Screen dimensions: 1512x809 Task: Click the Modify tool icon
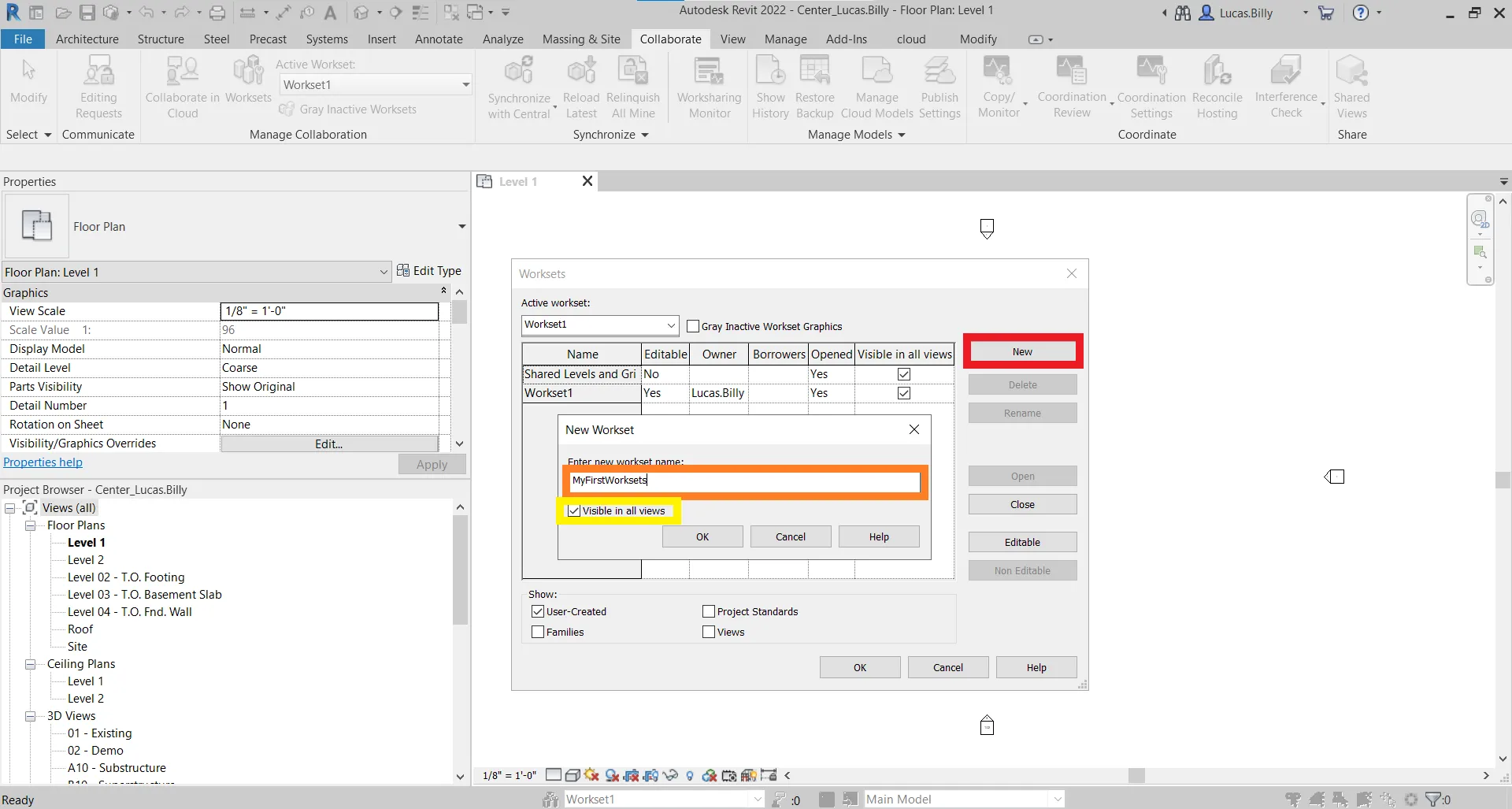(28, 71)
